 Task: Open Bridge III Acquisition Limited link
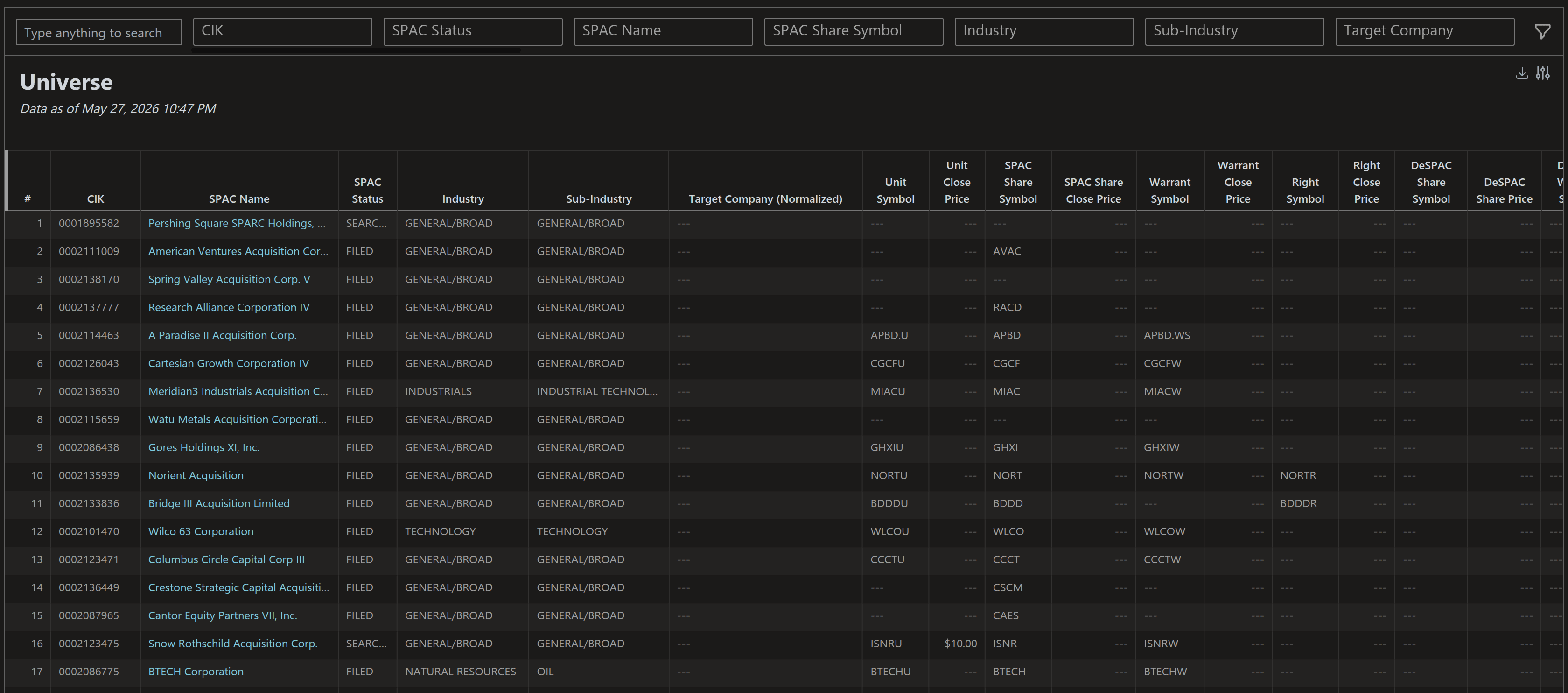(219, 503)
